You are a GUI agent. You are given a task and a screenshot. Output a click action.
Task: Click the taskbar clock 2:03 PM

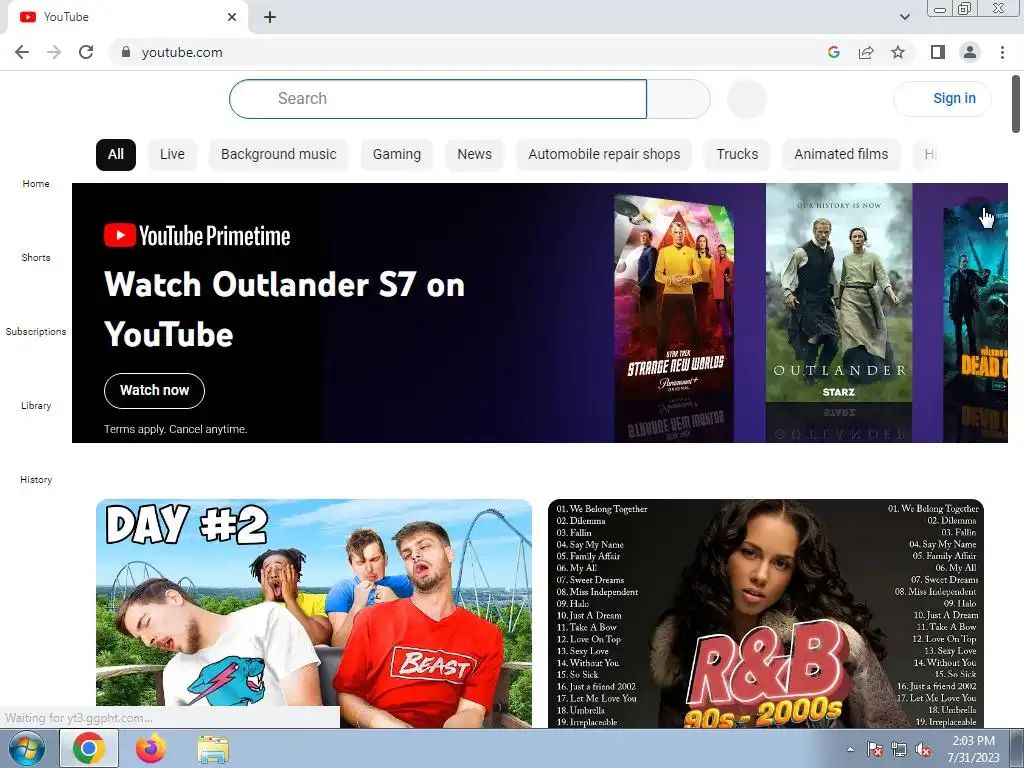974,749
